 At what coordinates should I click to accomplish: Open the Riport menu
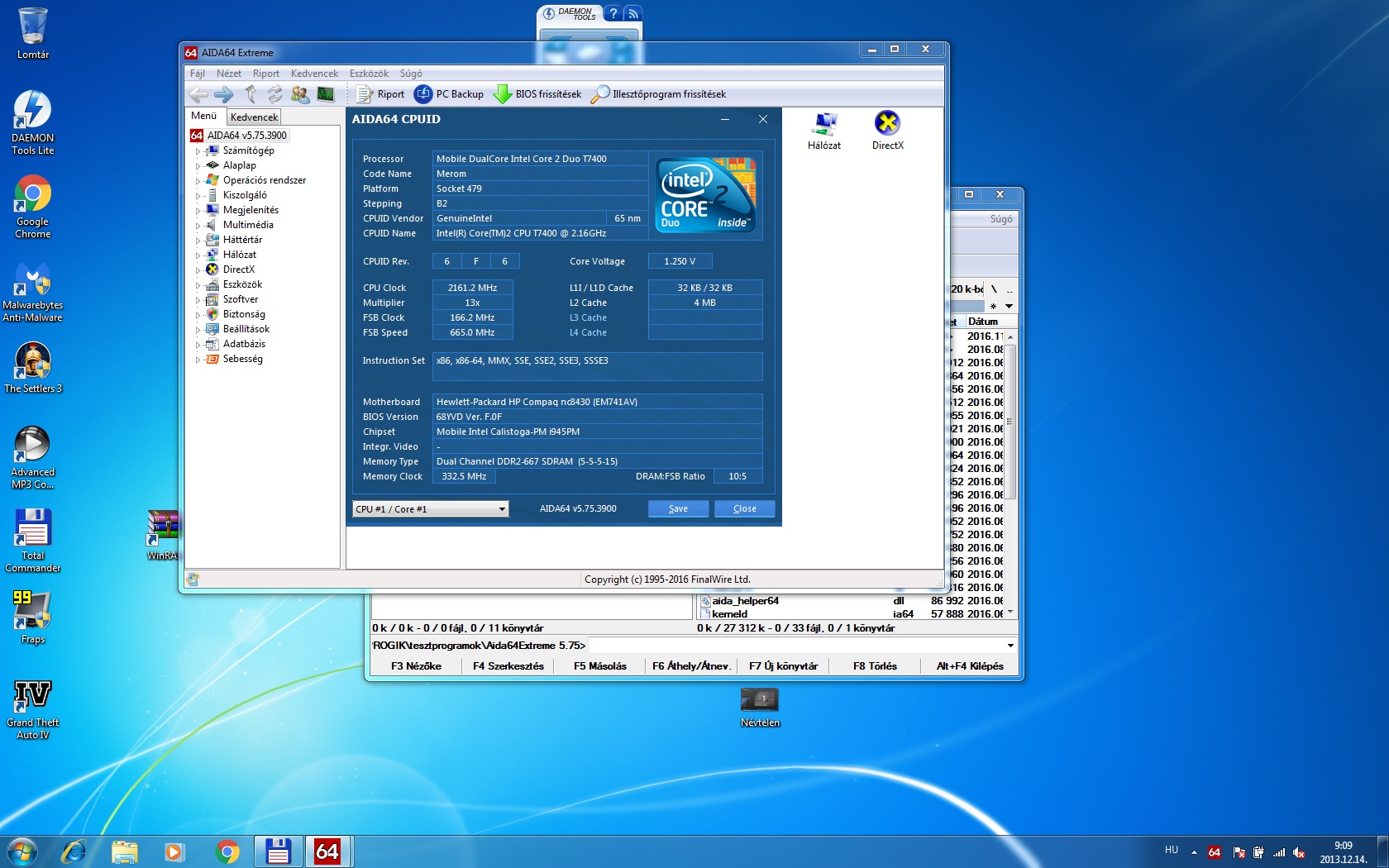click(266, 74)
